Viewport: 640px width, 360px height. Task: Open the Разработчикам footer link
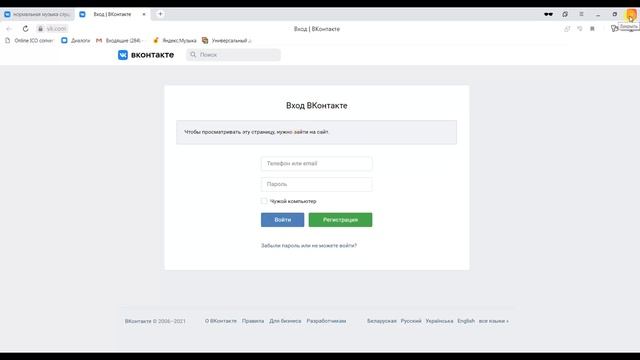326,321
